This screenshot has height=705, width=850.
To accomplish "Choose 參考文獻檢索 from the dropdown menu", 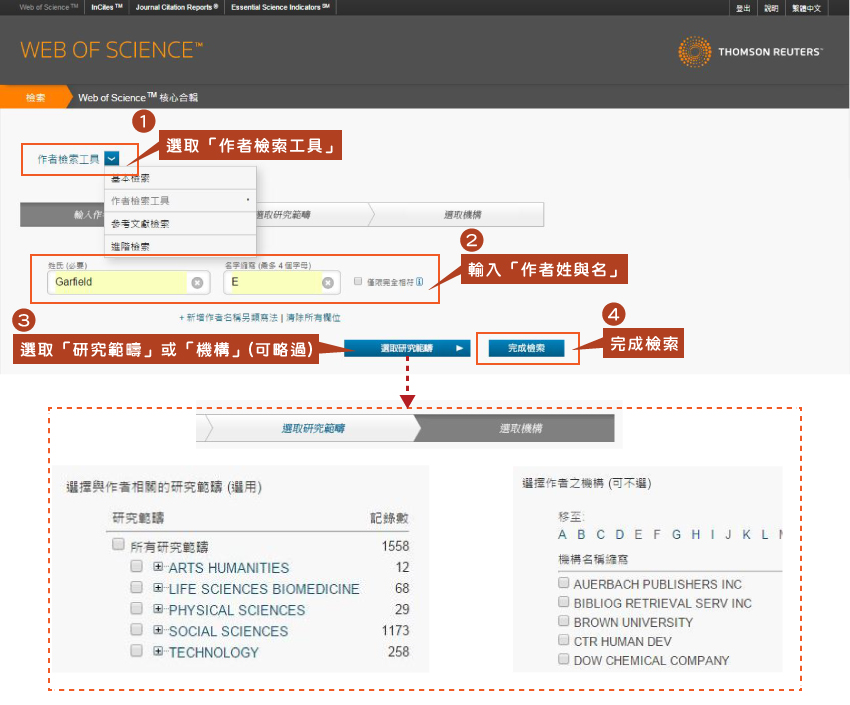I will coord(180,223).
